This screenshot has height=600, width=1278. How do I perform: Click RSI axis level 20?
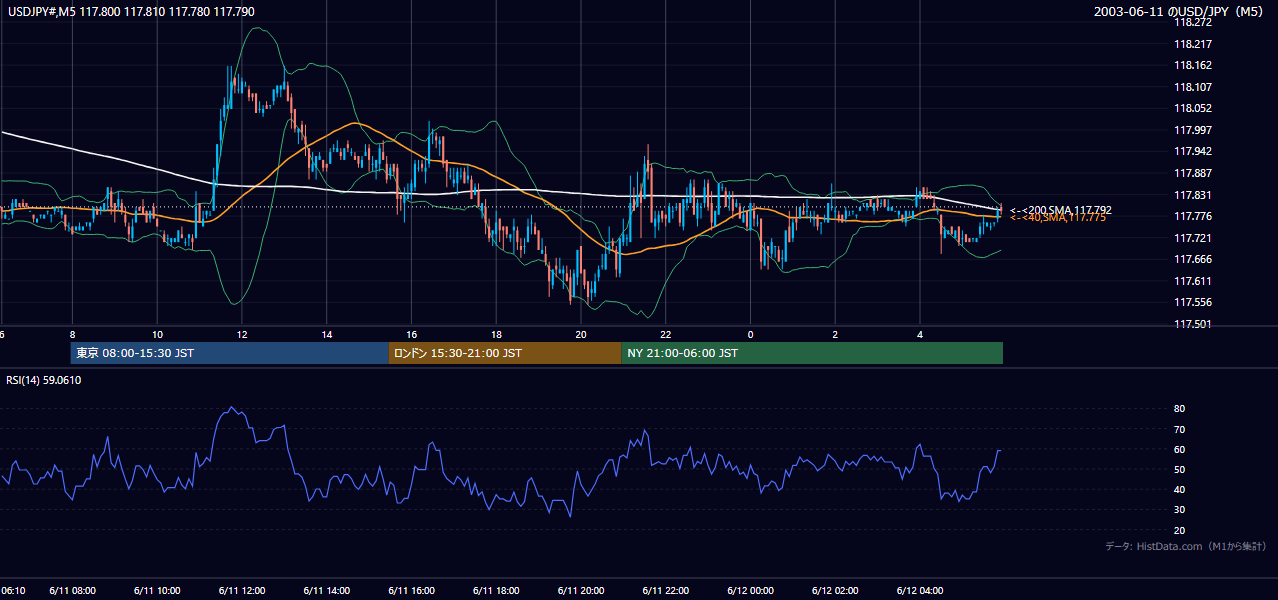tap(1179, 531)
